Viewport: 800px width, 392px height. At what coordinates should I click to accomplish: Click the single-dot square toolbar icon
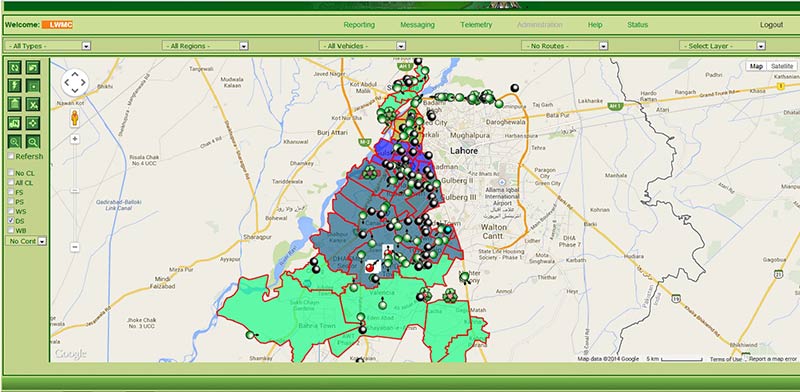point(33,85)
